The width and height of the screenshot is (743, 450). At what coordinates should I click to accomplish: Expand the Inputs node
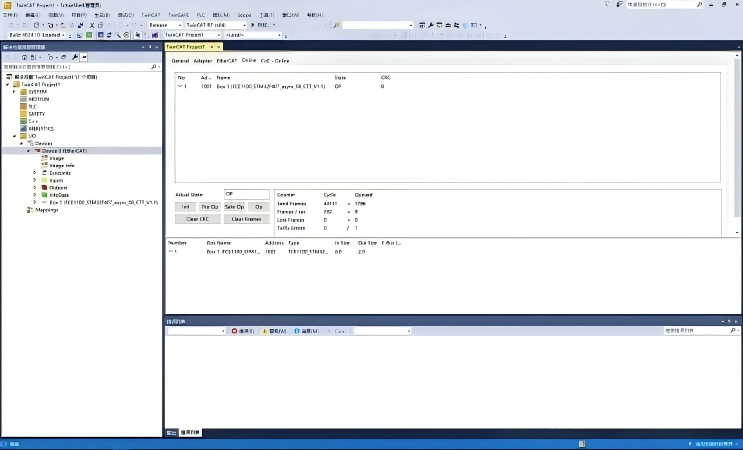(35, 180)
